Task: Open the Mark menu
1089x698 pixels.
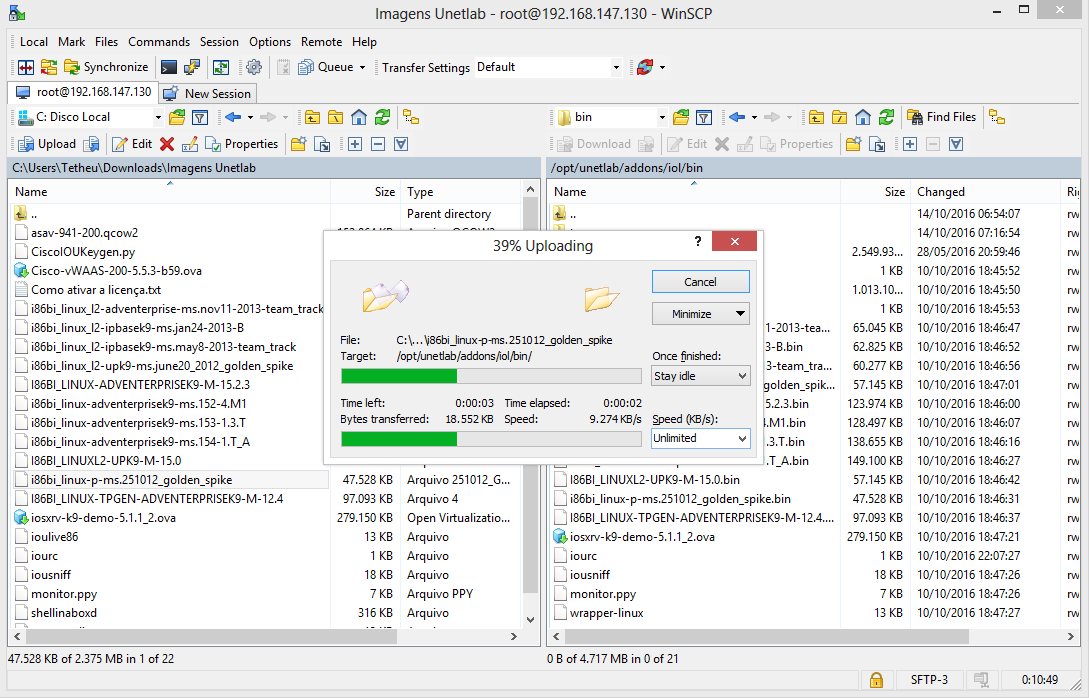Action: pyautogui.click(x=72, y=42)
